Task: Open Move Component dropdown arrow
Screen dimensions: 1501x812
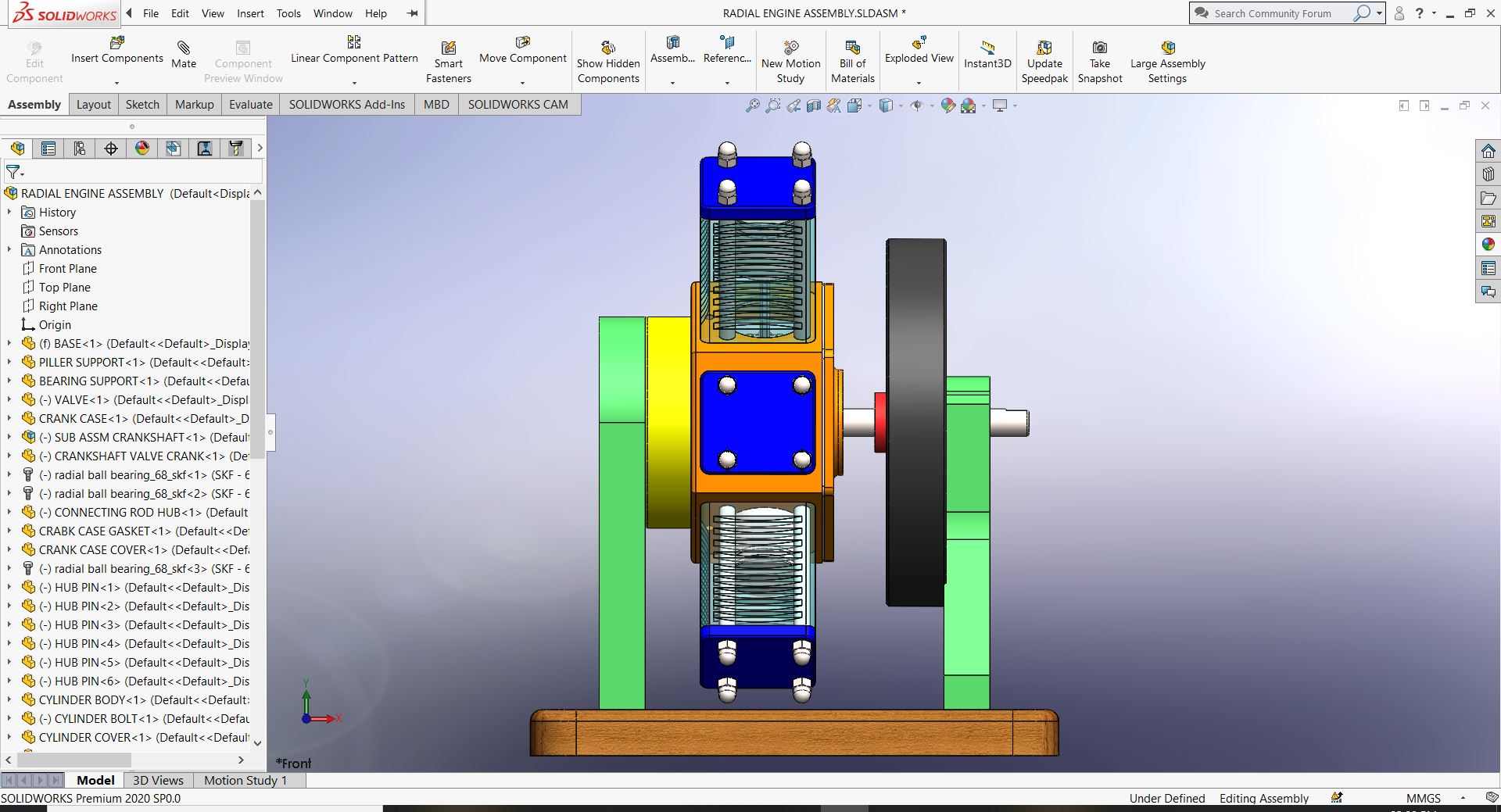Action: 523,83
